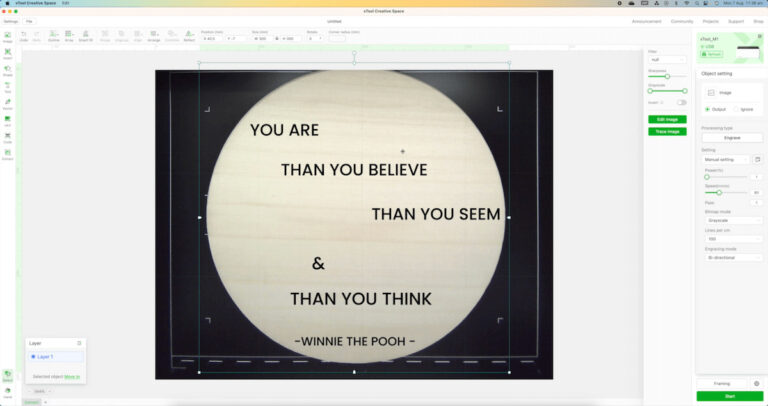Open the File menu
768x406 pixels.
point(29,20)
